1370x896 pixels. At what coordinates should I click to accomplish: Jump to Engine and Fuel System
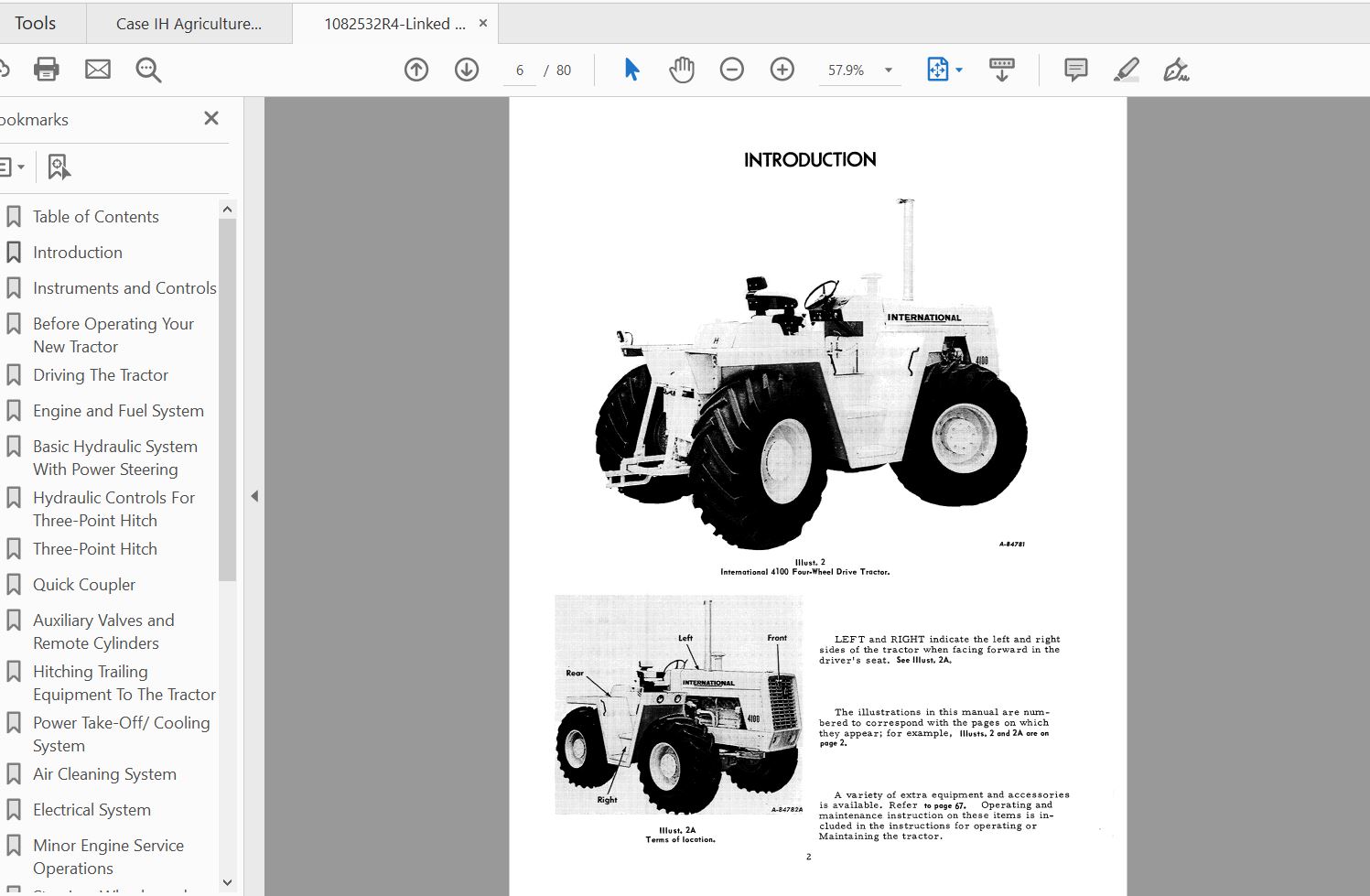[118, 411]
